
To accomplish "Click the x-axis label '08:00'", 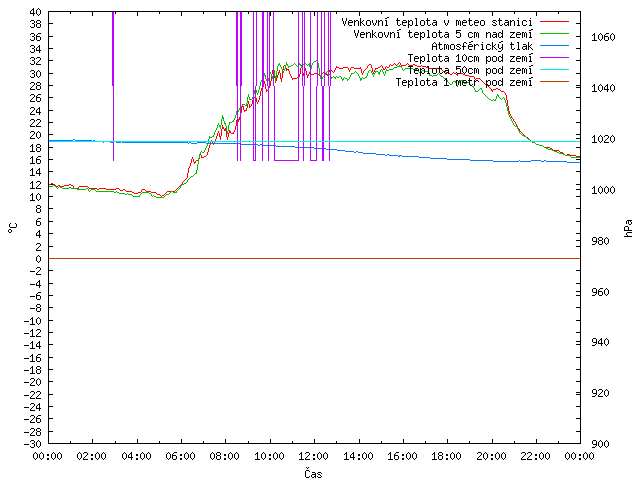I will (225, 456).
